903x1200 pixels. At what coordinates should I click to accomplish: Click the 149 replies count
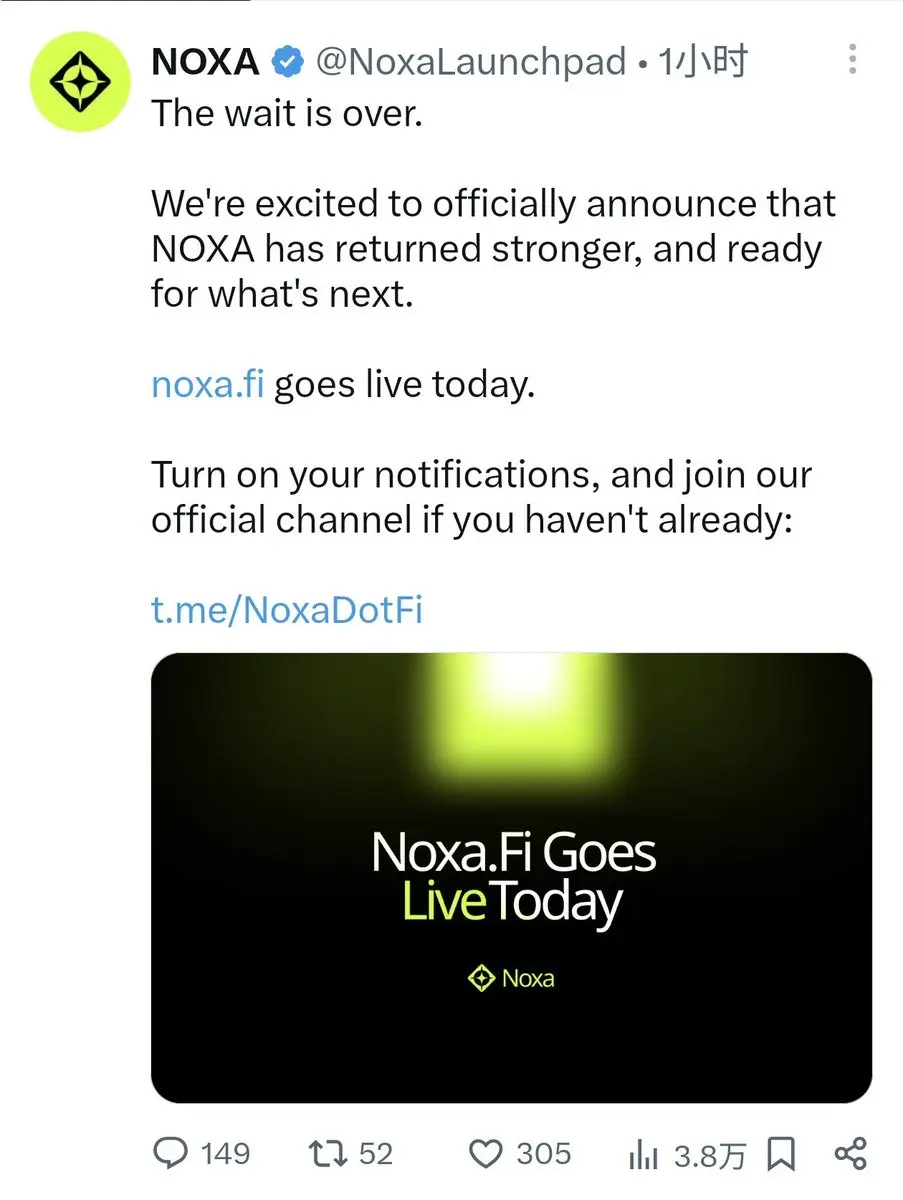tap(225, 1154)
